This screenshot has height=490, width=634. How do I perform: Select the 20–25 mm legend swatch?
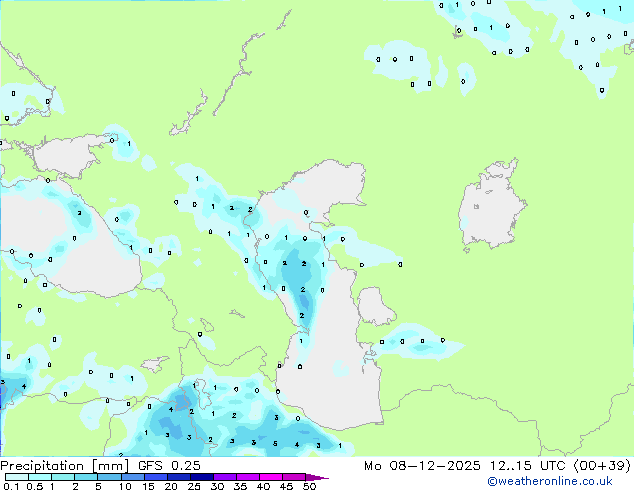pos(179,477)
